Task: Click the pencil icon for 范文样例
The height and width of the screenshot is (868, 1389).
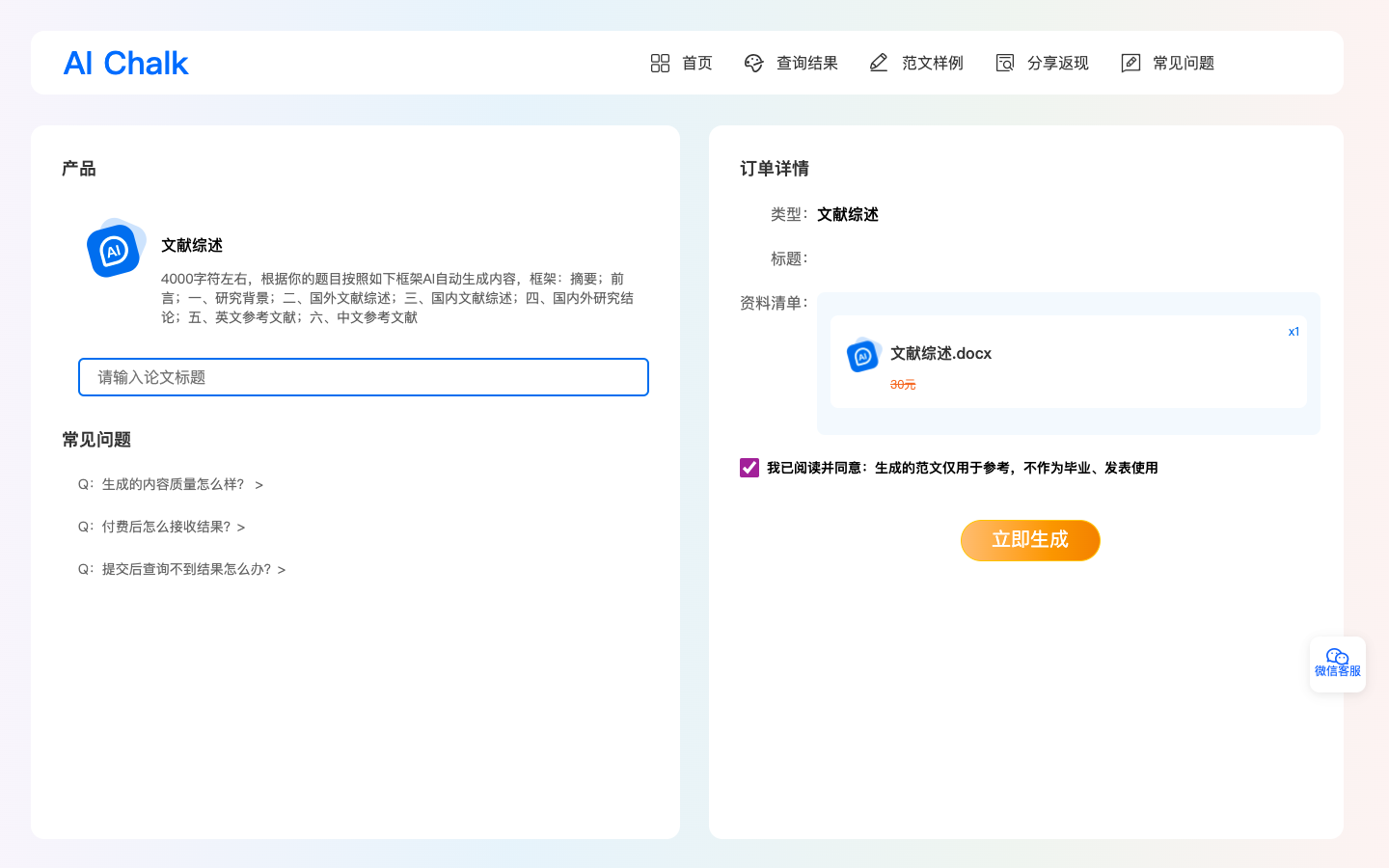Action: pyautogui.click(x=879, y=64)
